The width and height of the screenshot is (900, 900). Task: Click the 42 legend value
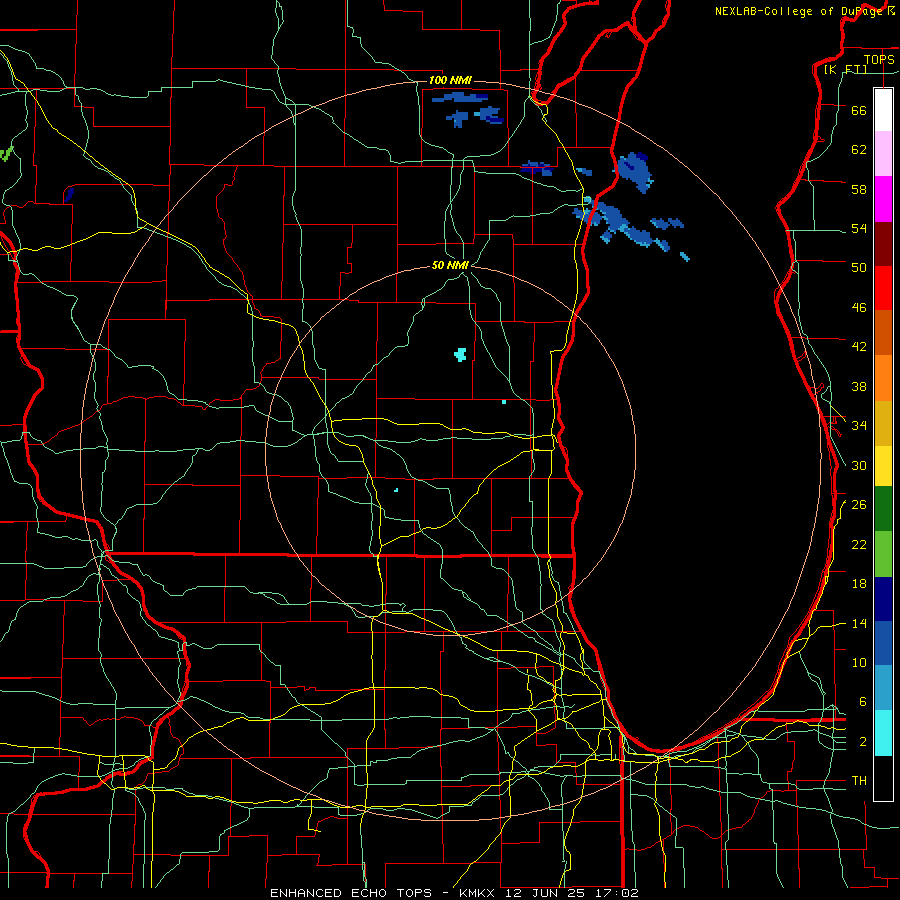pos(859,347)
